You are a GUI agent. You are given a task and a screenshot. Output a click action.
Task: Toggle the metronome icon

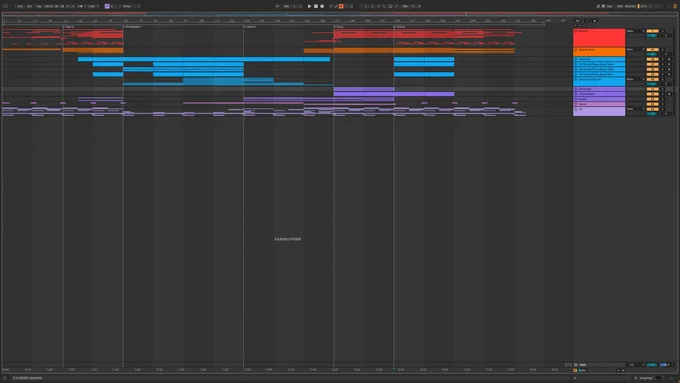click(81, 6)
